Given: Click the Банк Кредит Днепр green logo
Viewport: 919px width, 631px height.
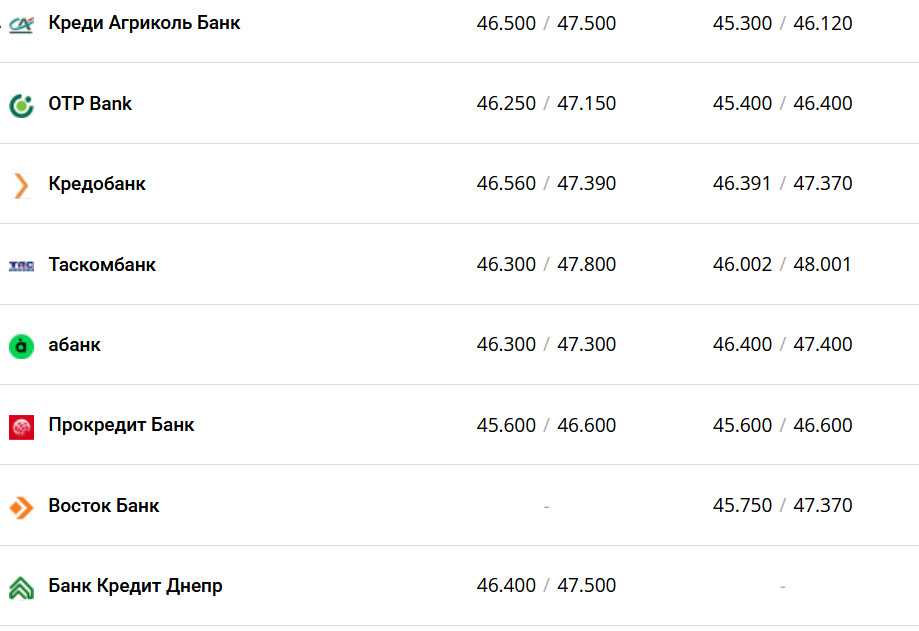Looking at the screenshot, I should (21, 587).
